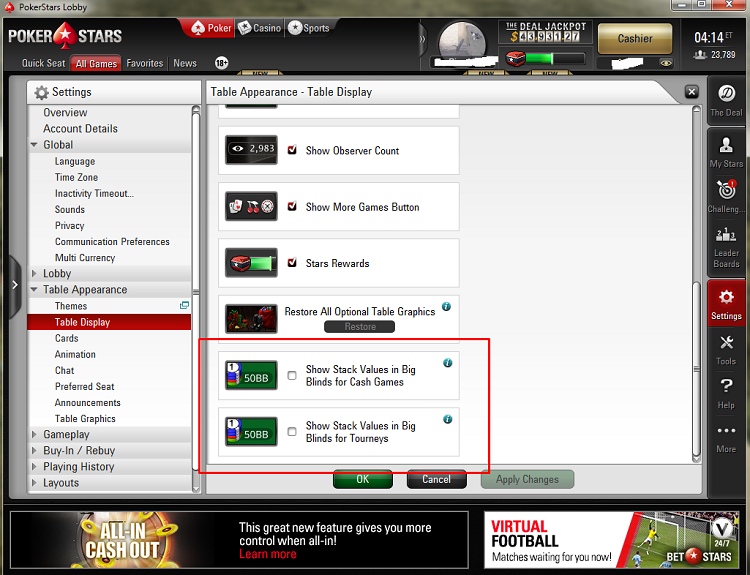Click the More Games thumbnail image

251,206
